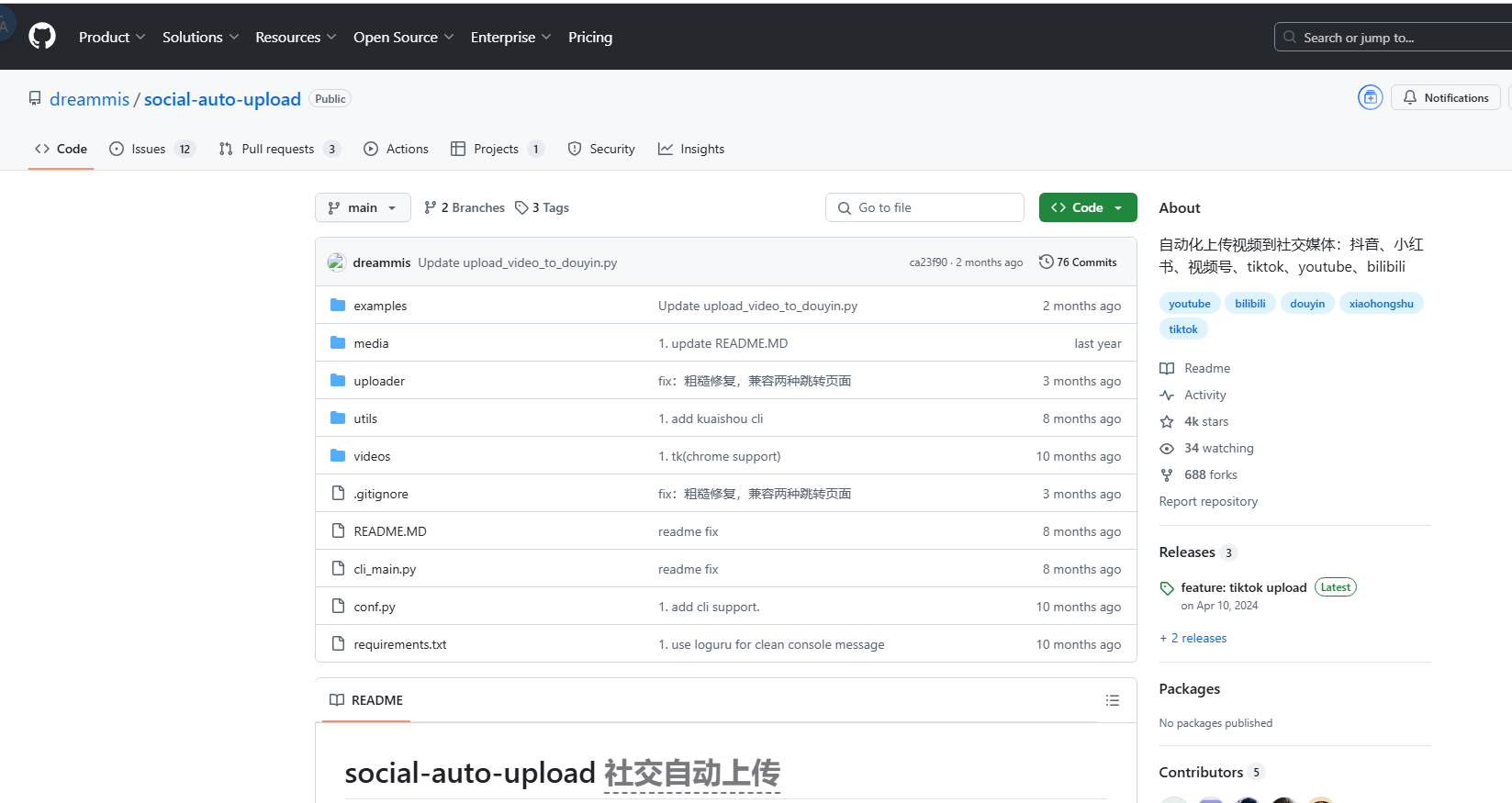View the 34 watching link
This screenshot has height=803, width=1512.
[x=1207, y=448]
